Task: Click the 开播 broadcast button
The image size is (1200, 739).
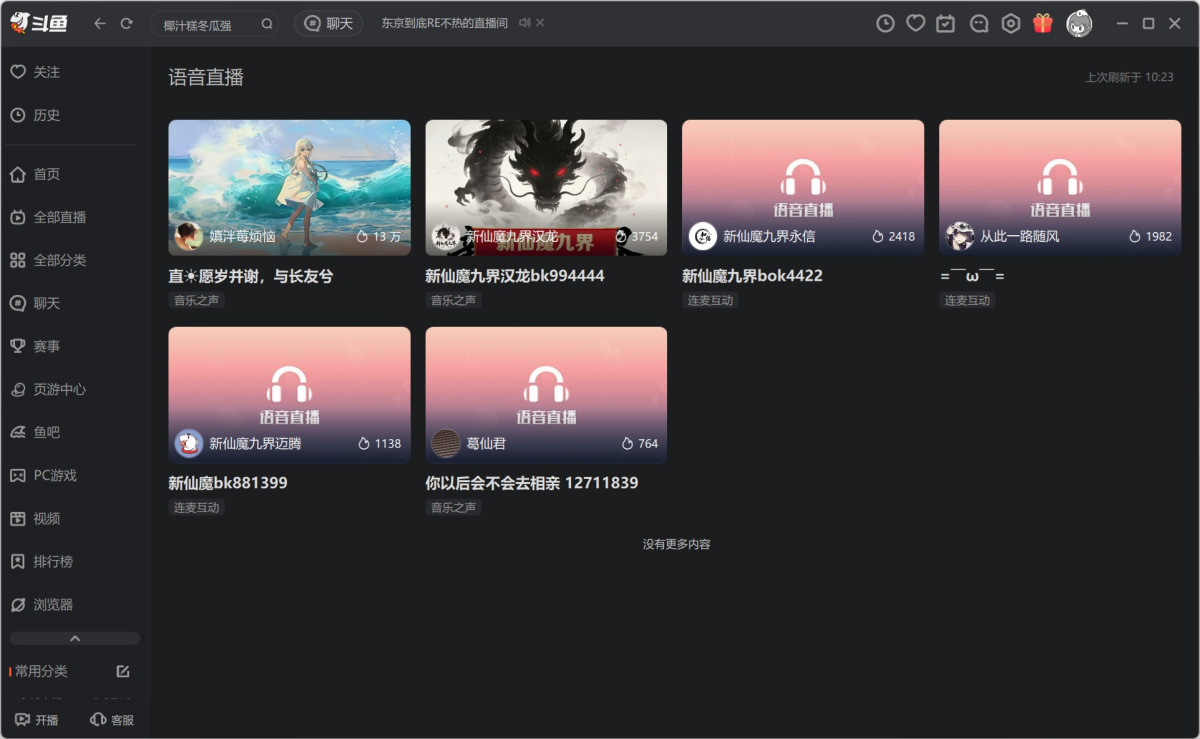Action: pyautogui.click(x=37, y=719)
